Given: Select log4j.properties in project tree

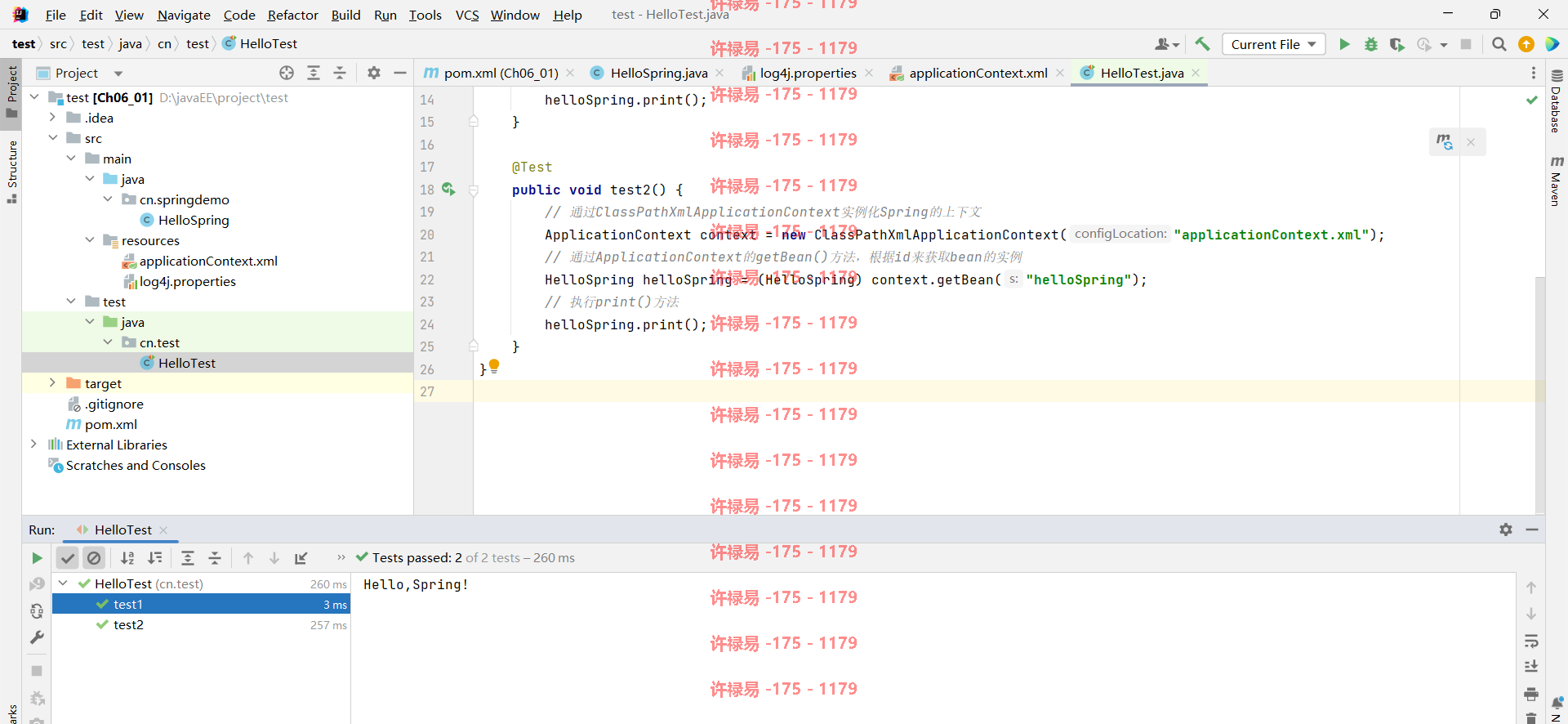Looking at the screenshot, I should pyautogui.click(x=188, y=281).
